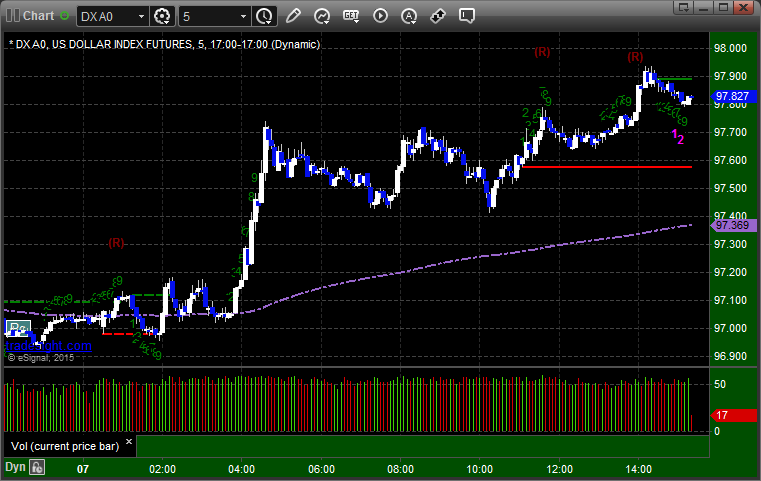
Task: Click the 50 volume axis label
Action: (x=720, y=384)
